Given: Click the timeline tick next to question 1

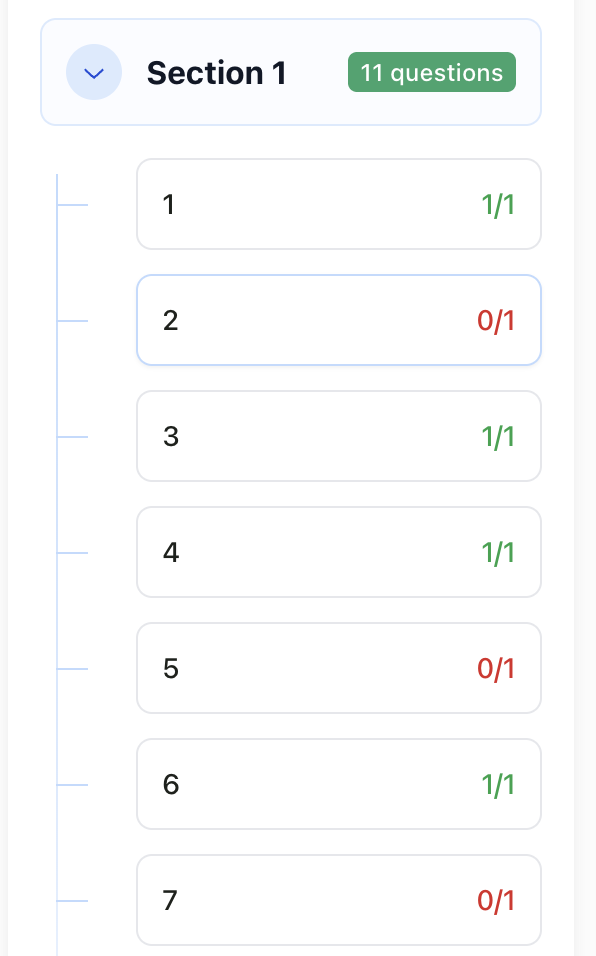Looking at the screenshot, I should click(70, 204).
